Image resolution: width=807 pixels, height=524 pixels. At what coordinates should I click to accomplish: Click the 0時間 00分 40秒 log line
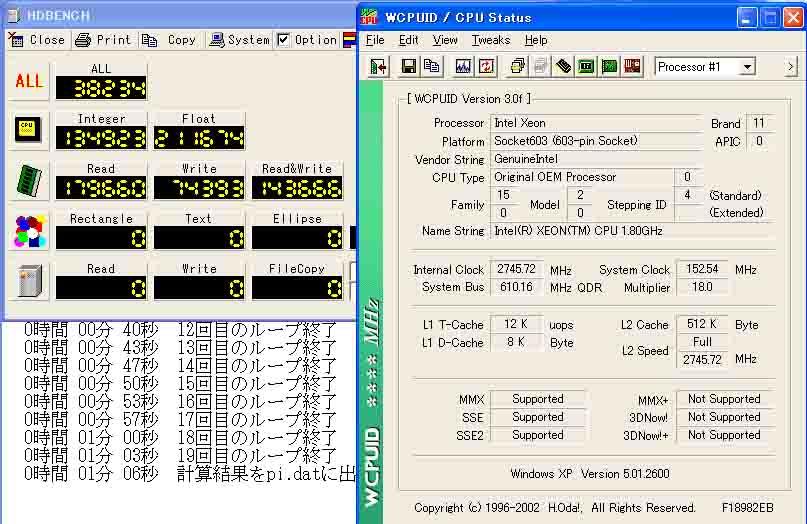pyautogui.click(x=180, y=329)
